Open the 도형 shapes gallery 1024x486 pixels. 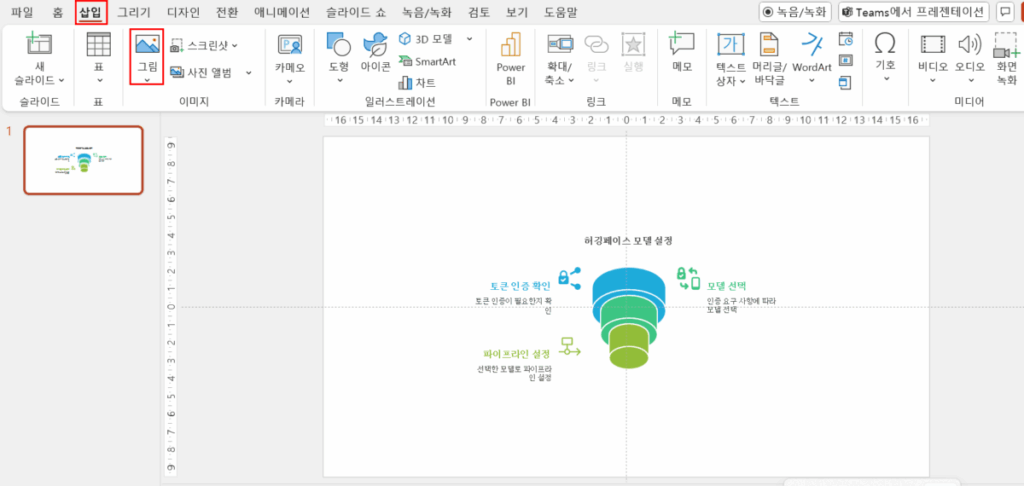[339, 58]
